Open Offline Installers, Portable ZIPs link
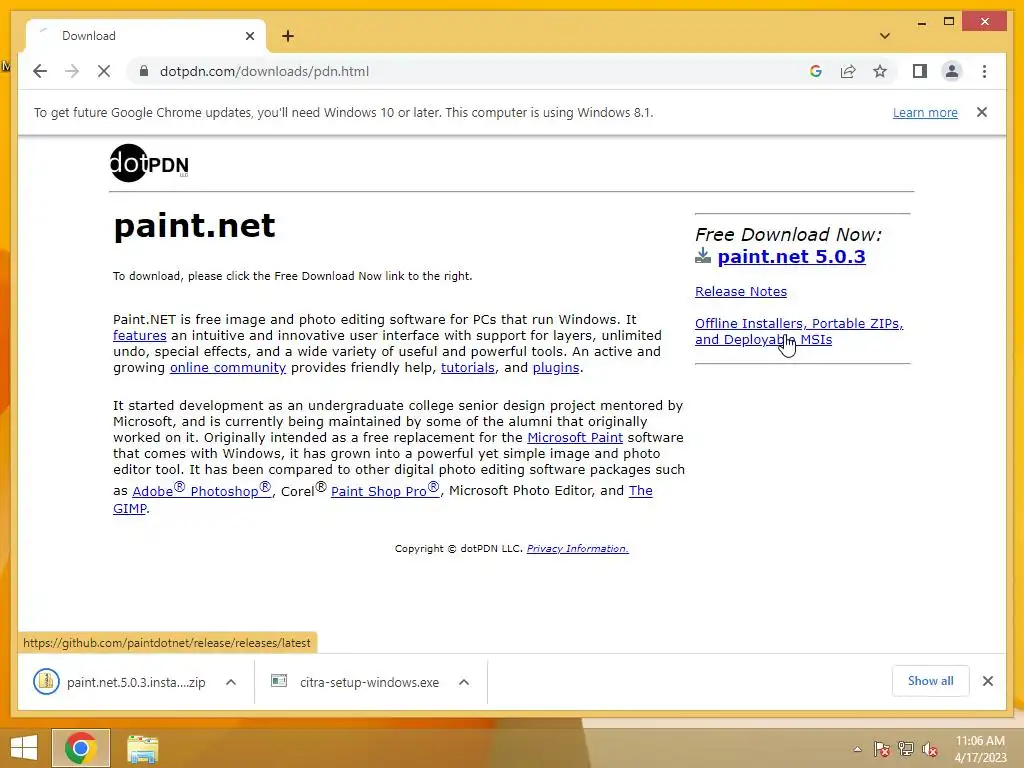 tap(799, 331)
